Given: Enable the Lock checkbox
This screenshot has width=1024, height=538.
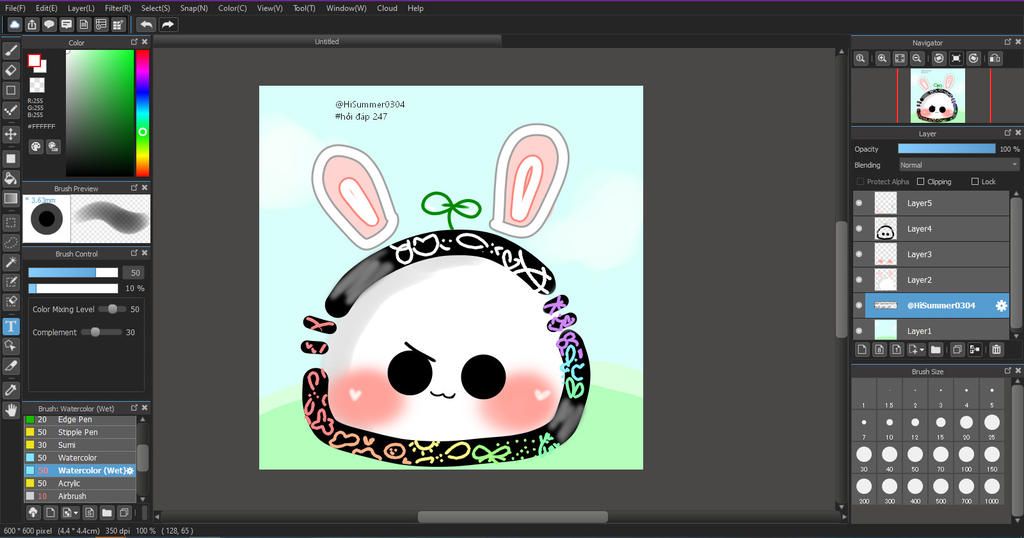Looking at the screenshot, I should [975, 182].
